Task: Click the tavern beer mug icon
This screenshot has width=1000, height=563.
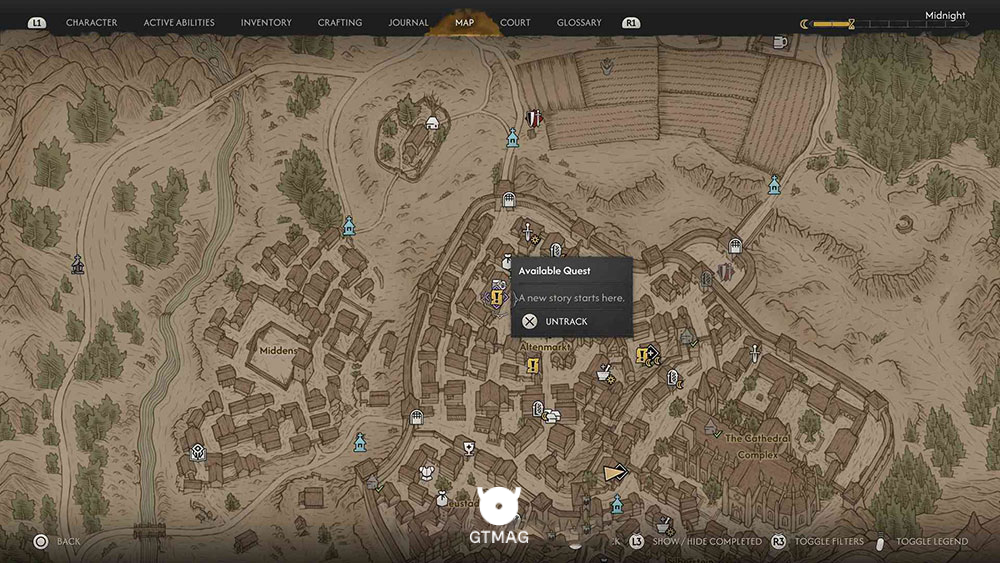Action: pyautogui.click(x=779, y=42)
